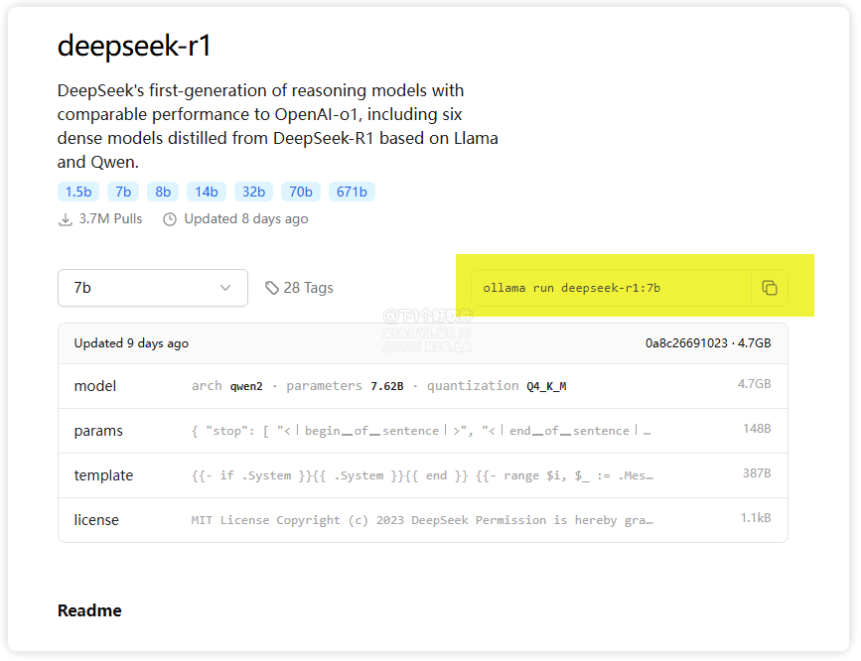This screenshot has height=661, width=861.
Task: Click the 0a8c26691023 digest hash
Action: click(686, 343)
